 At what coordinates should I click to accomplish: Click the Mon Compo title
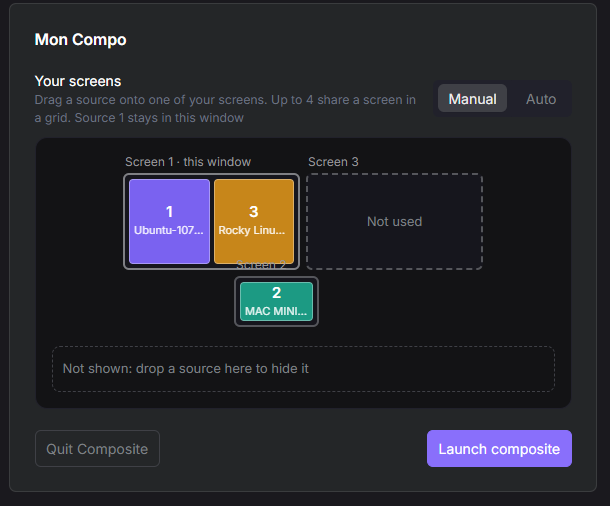pyautogui.click(x=81, y=40)
